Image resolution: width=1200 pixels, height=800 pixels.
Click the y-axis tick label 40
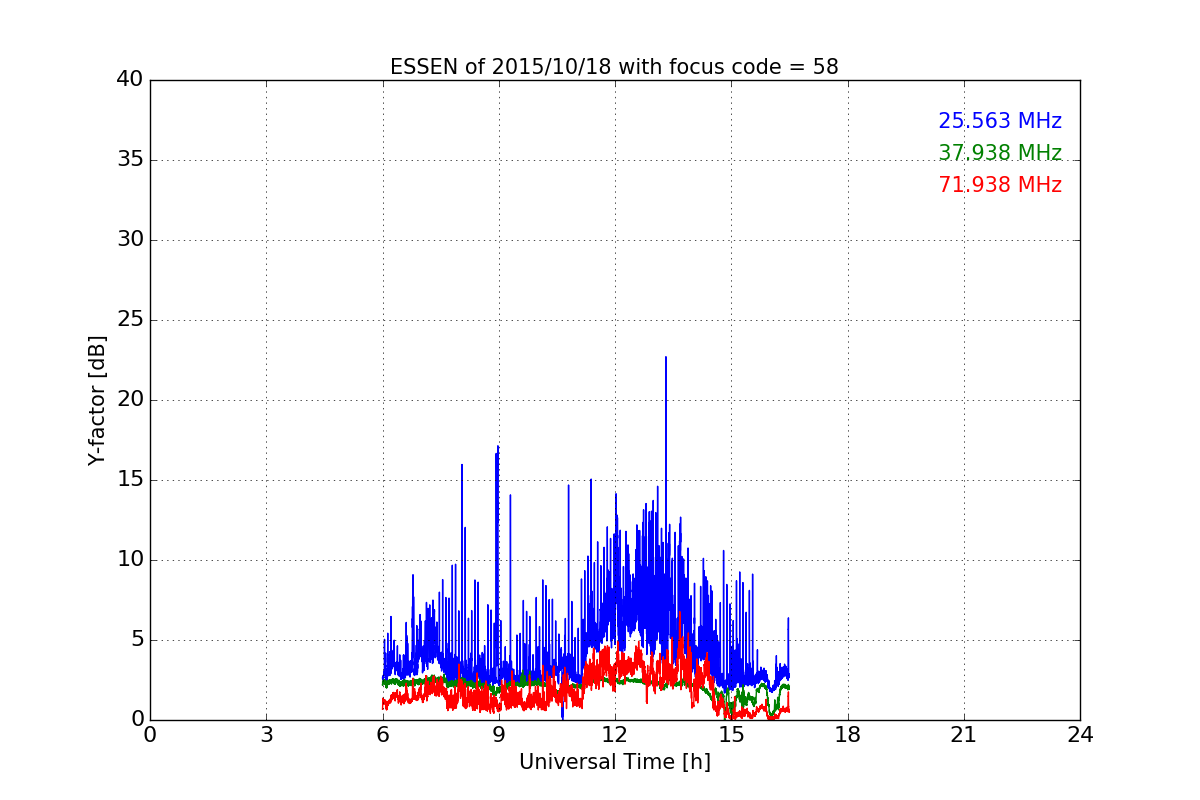click(x=130, y=80)
